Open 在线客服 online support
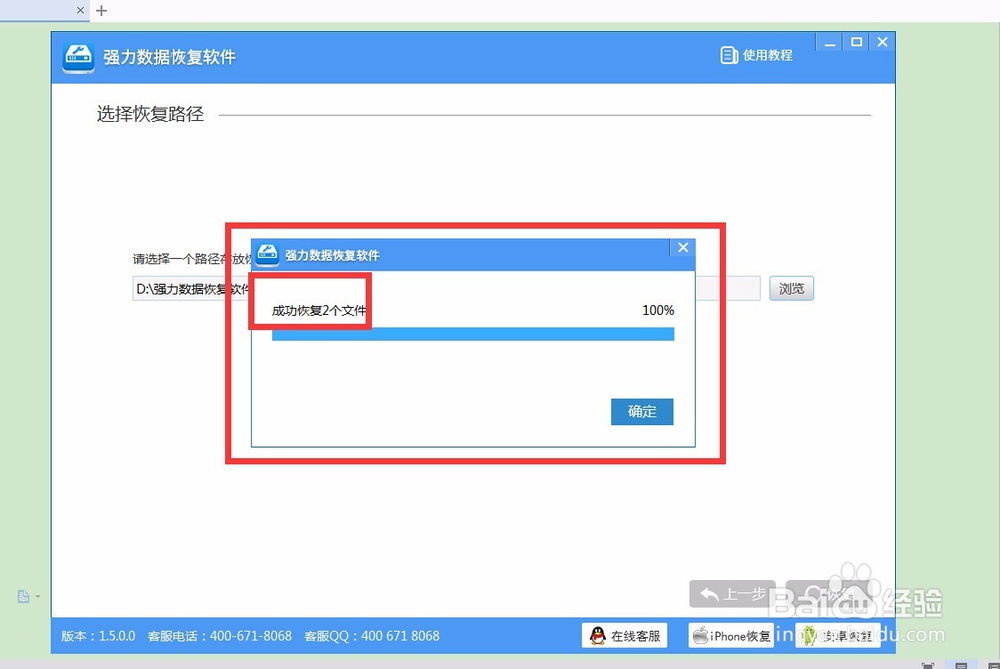The image size is (1000, 669). pyautogui.click(x=624, y=636)
